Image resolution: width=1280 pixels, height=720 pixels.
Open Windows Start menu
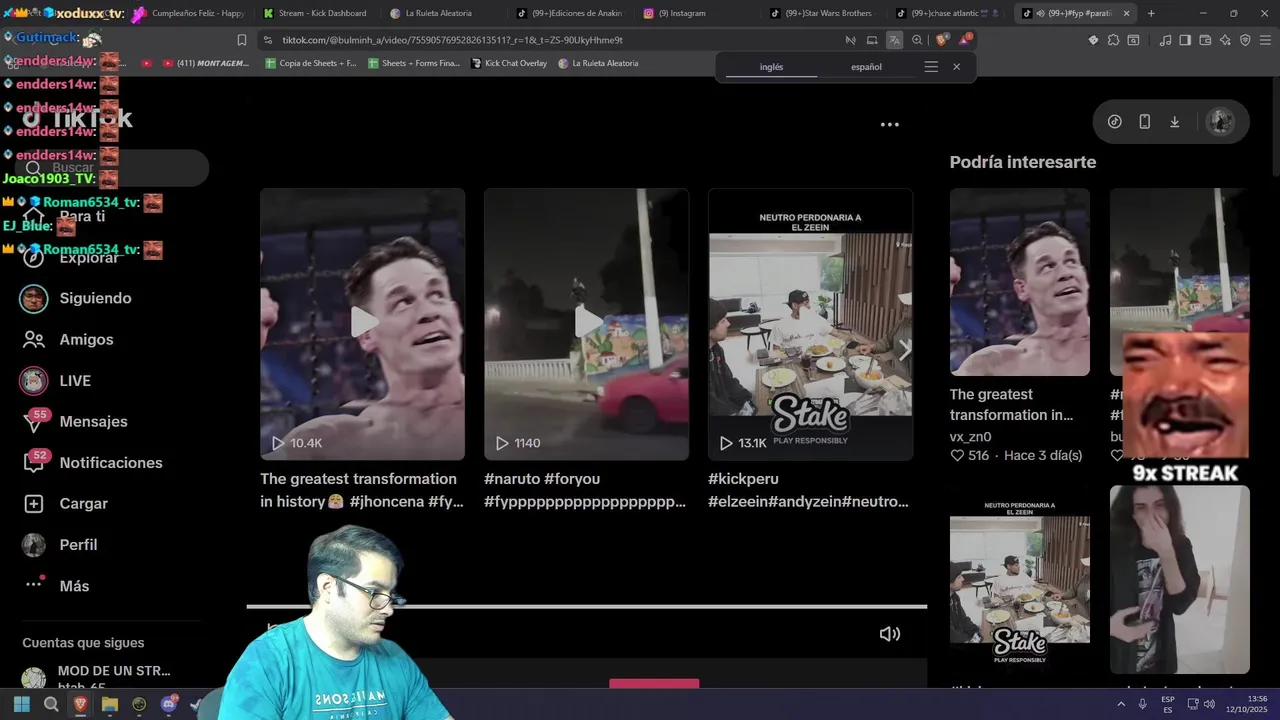(x=22, y=704)
